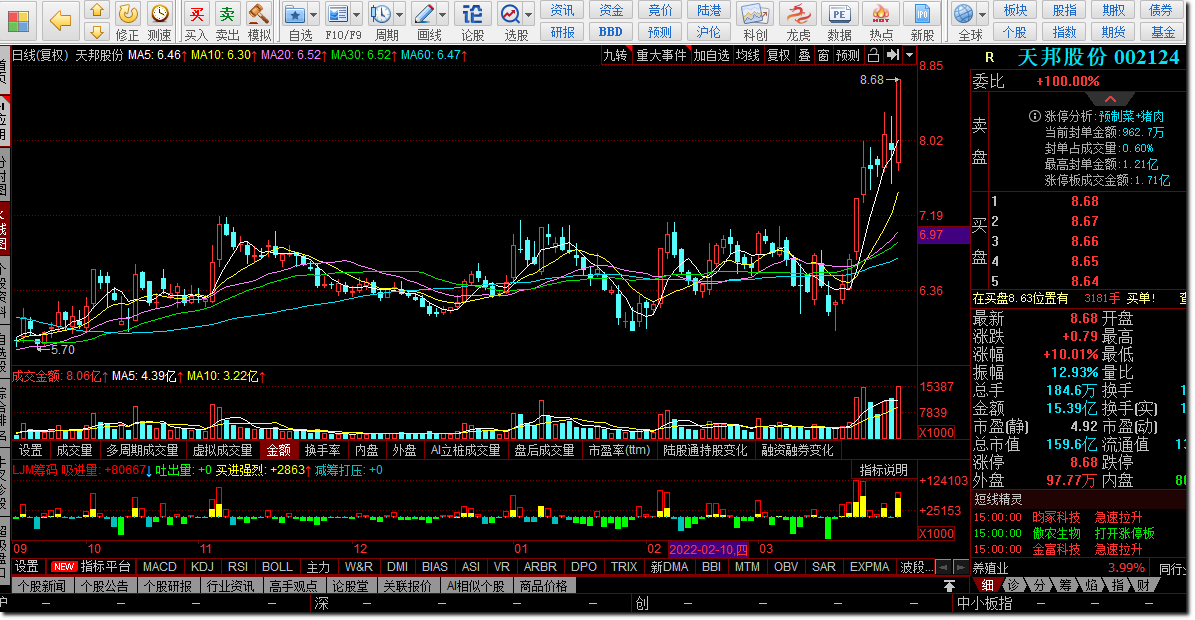Toggle 均线 moving average display
This screenshot has width=1195, height=620.
pyautogui.click(x=748, y=55)
